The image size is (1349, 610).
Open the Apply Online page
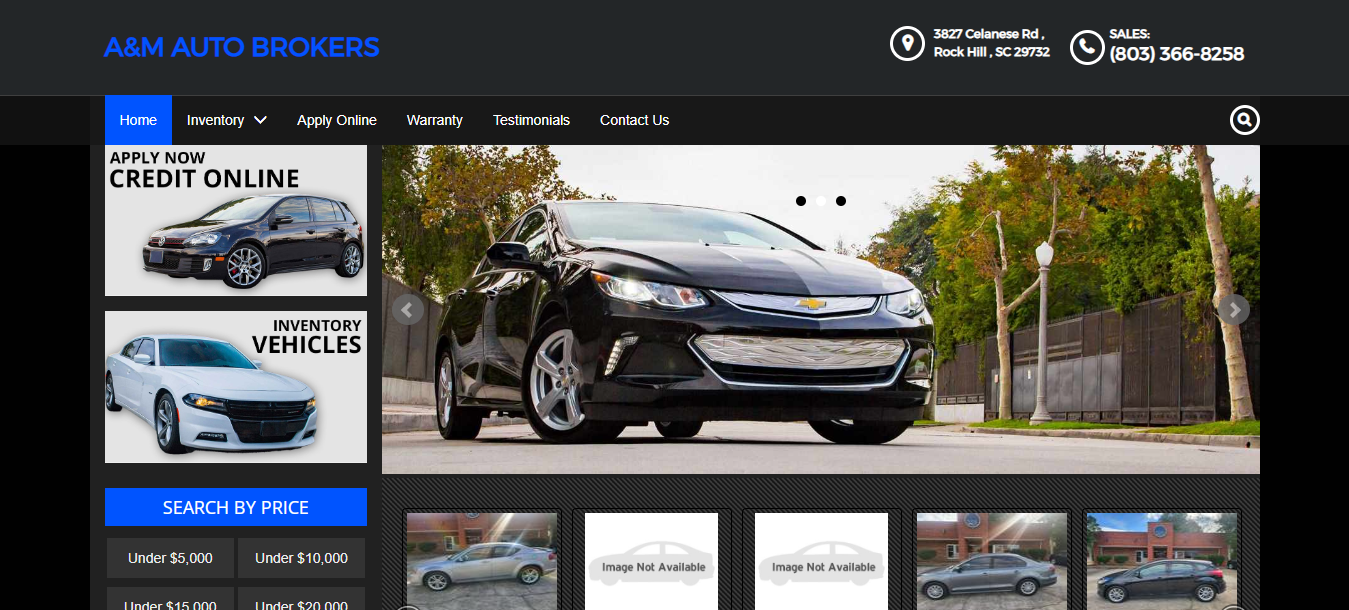[x=337, y=120]
